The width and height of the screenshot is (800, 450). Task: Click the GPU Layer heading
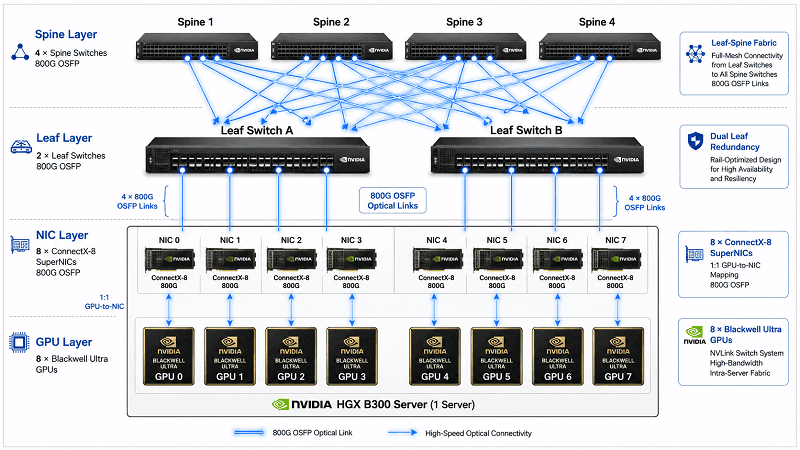coord(64,342)
